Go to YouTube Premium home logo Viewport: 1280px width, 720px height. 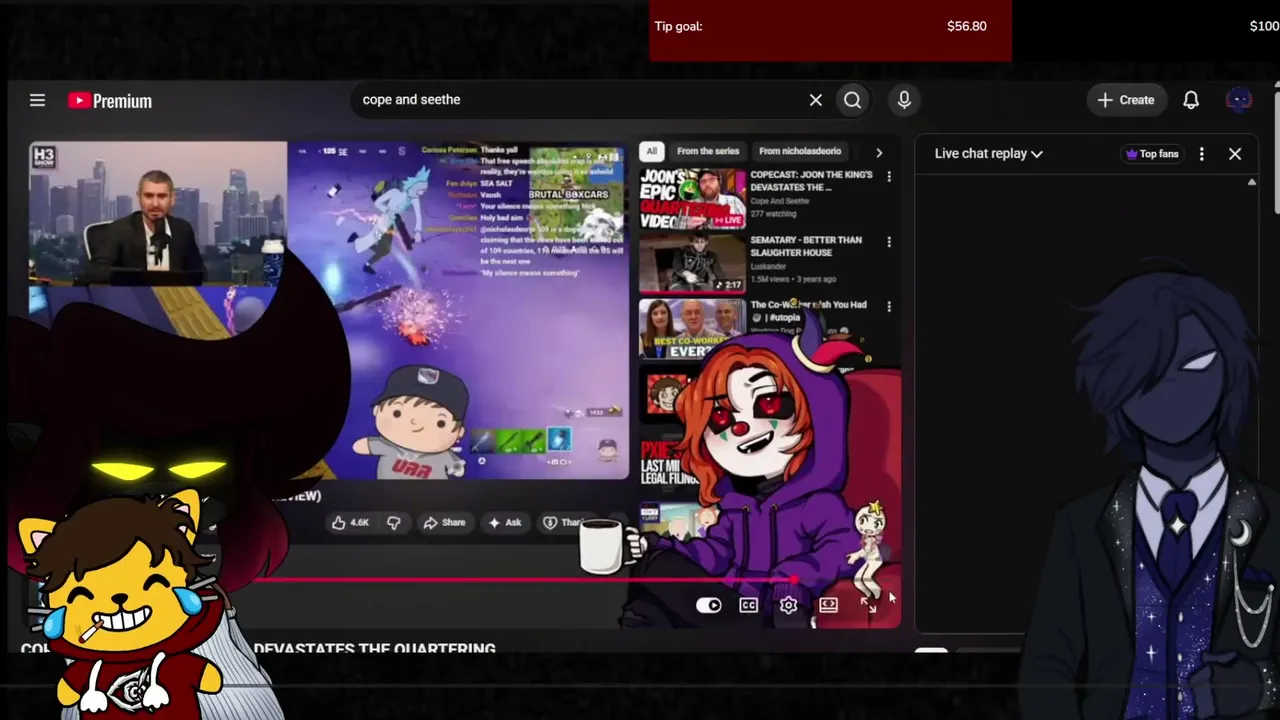tap(110, 101)
